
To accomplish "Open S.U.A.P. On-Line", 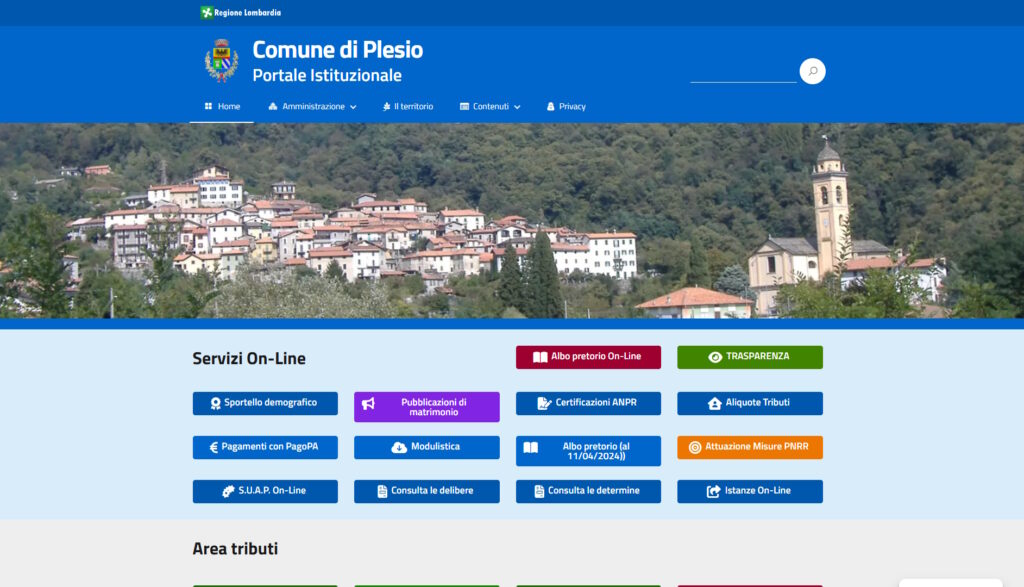I will (x=265, y=491).
